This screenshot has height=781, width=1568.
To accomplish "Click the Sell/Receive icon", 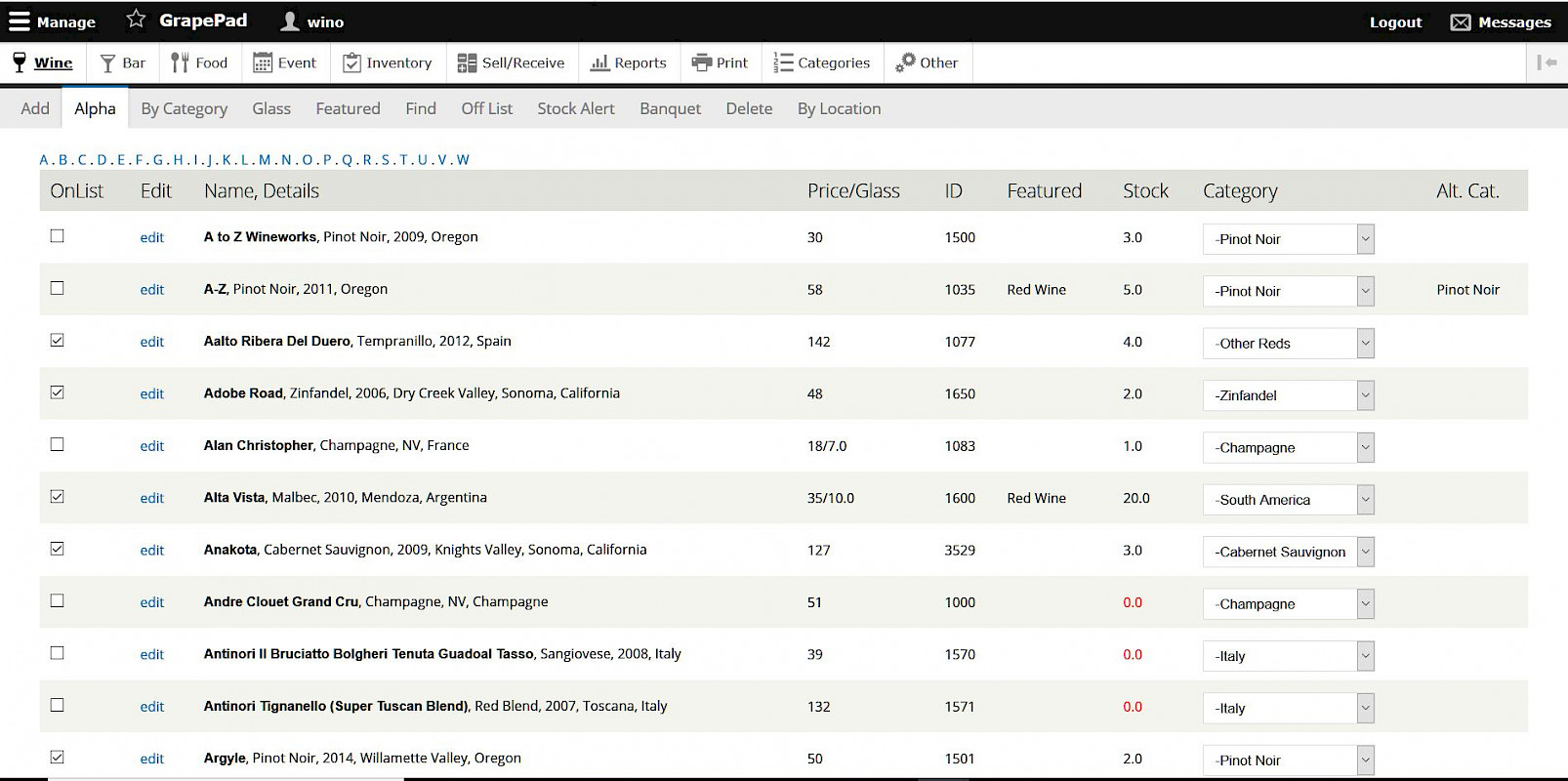I will (467, 63).
